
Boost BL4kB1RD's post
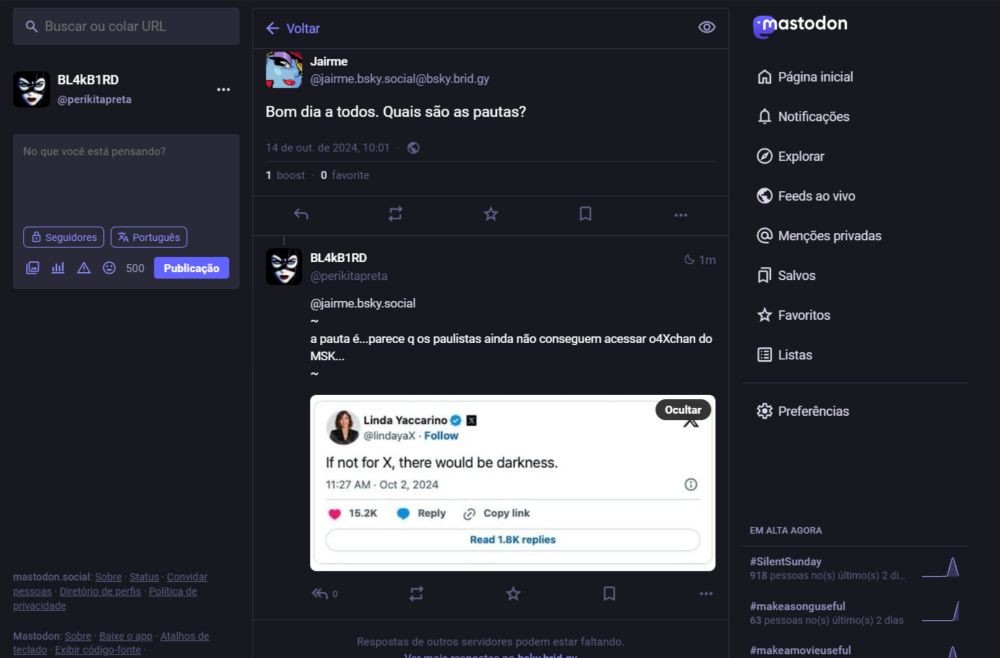point(416,594)
